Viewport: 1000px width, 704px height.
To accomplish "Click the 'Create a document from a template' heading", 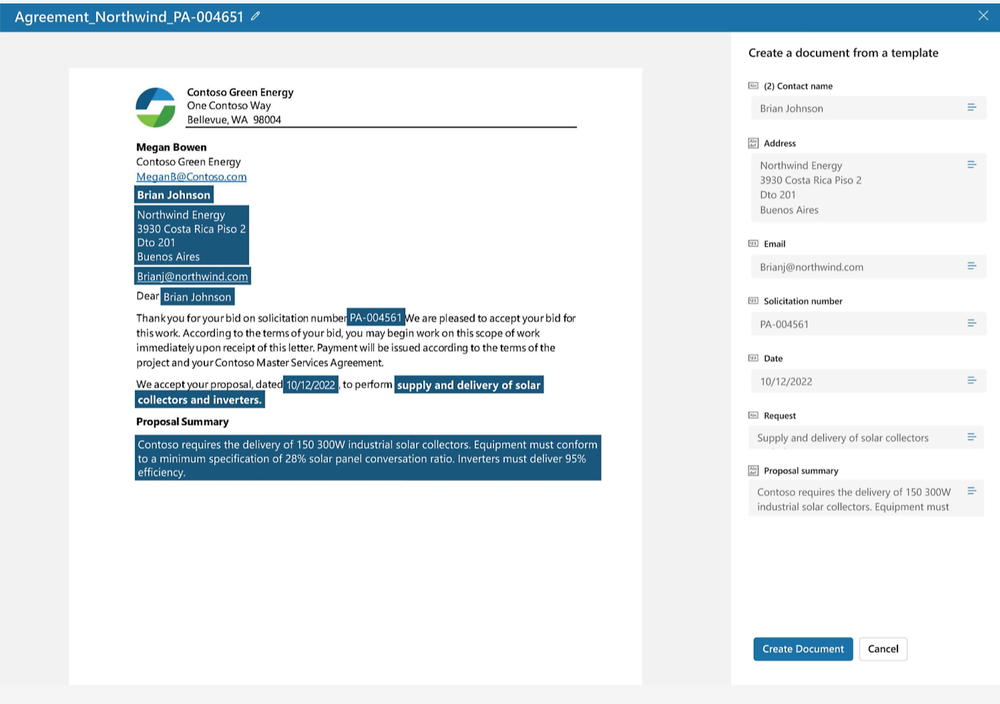I will [x=843, y=53].
